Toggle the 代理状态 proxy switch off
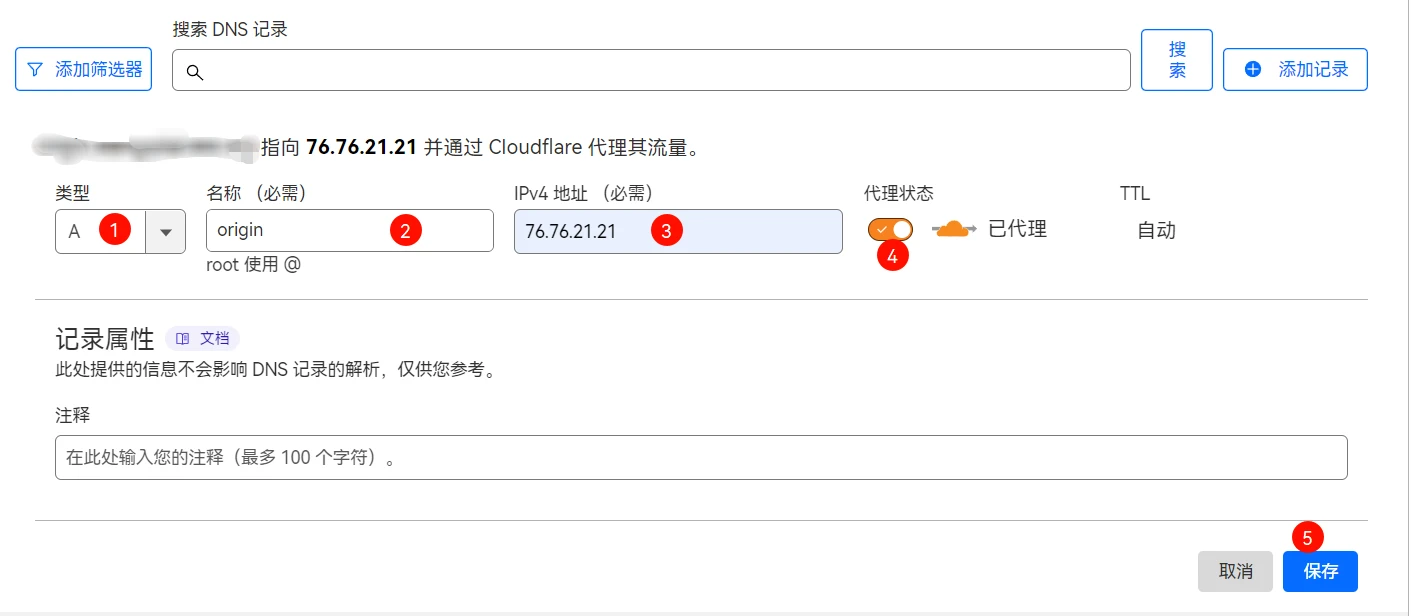The height and width of the screenshot is (616, 1423). pyautogui.click(x=890, y=229)
